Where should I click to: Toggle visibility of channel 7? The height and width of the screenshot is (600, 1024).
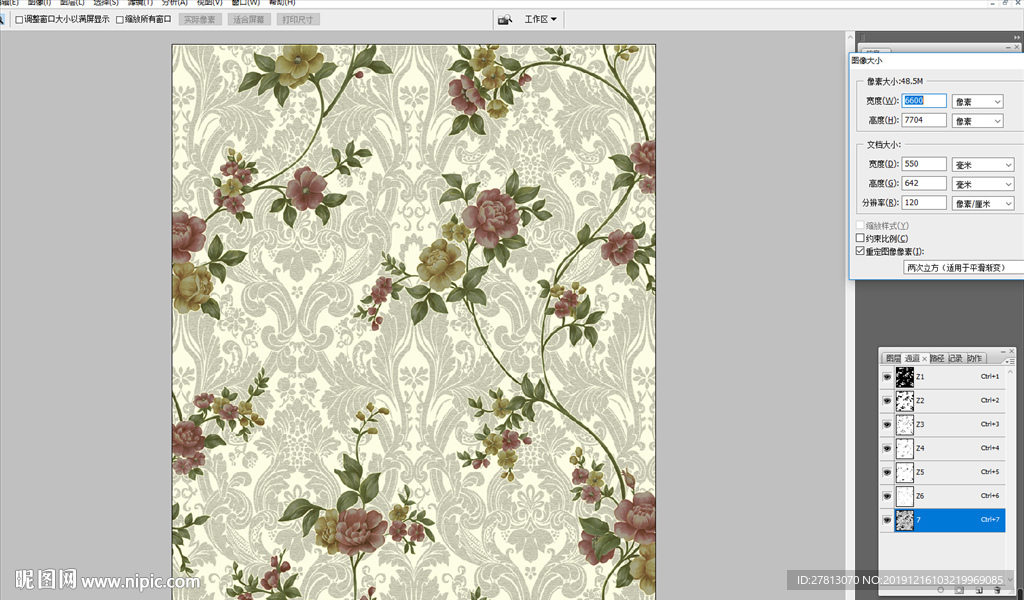(x=887, y=520)
